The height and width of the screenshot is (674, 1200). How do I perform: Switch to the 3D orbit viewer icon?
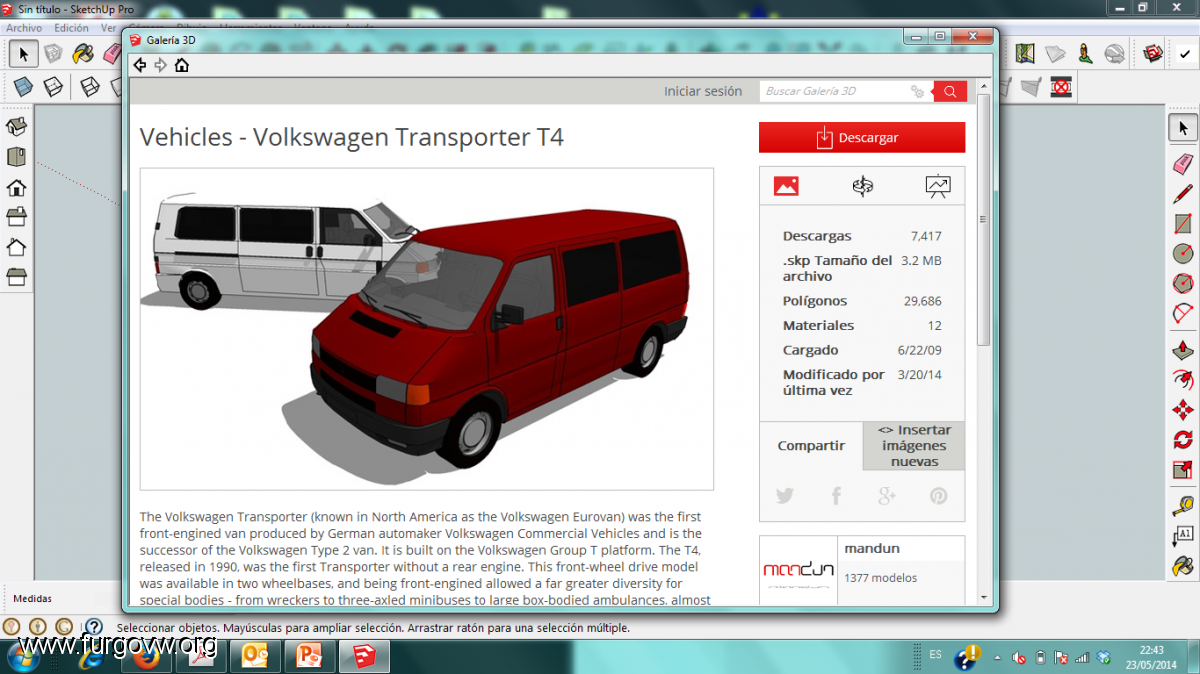click(862, 185)
